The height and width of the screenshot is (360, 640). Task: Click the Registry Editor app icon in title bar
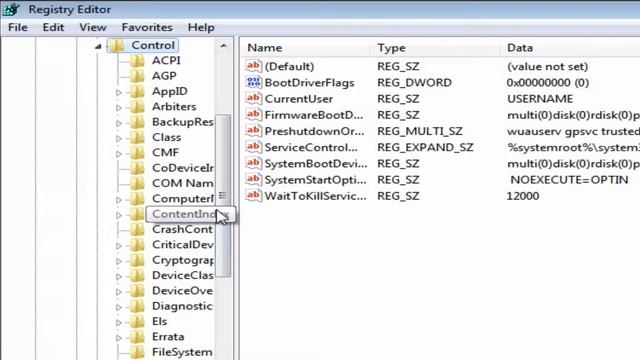point(10,9)
